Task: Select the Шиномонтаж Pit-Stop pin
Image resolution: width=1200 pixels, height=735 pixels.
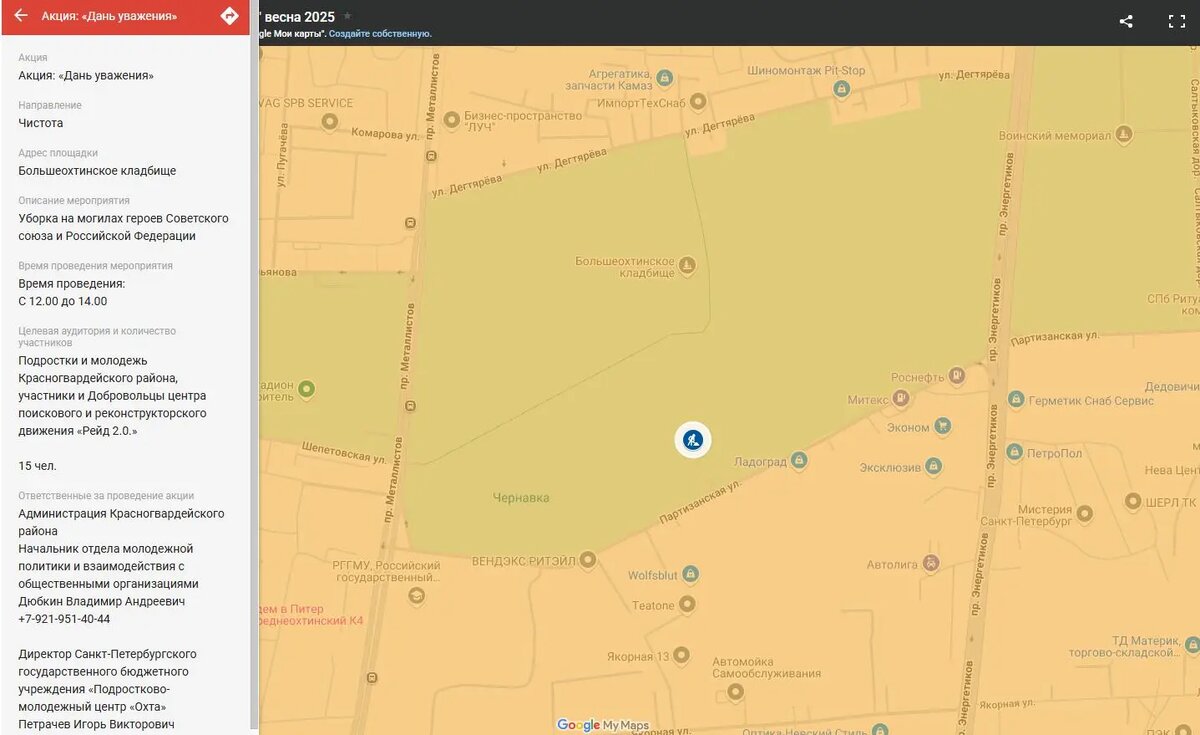Action: tap(841, 89)
